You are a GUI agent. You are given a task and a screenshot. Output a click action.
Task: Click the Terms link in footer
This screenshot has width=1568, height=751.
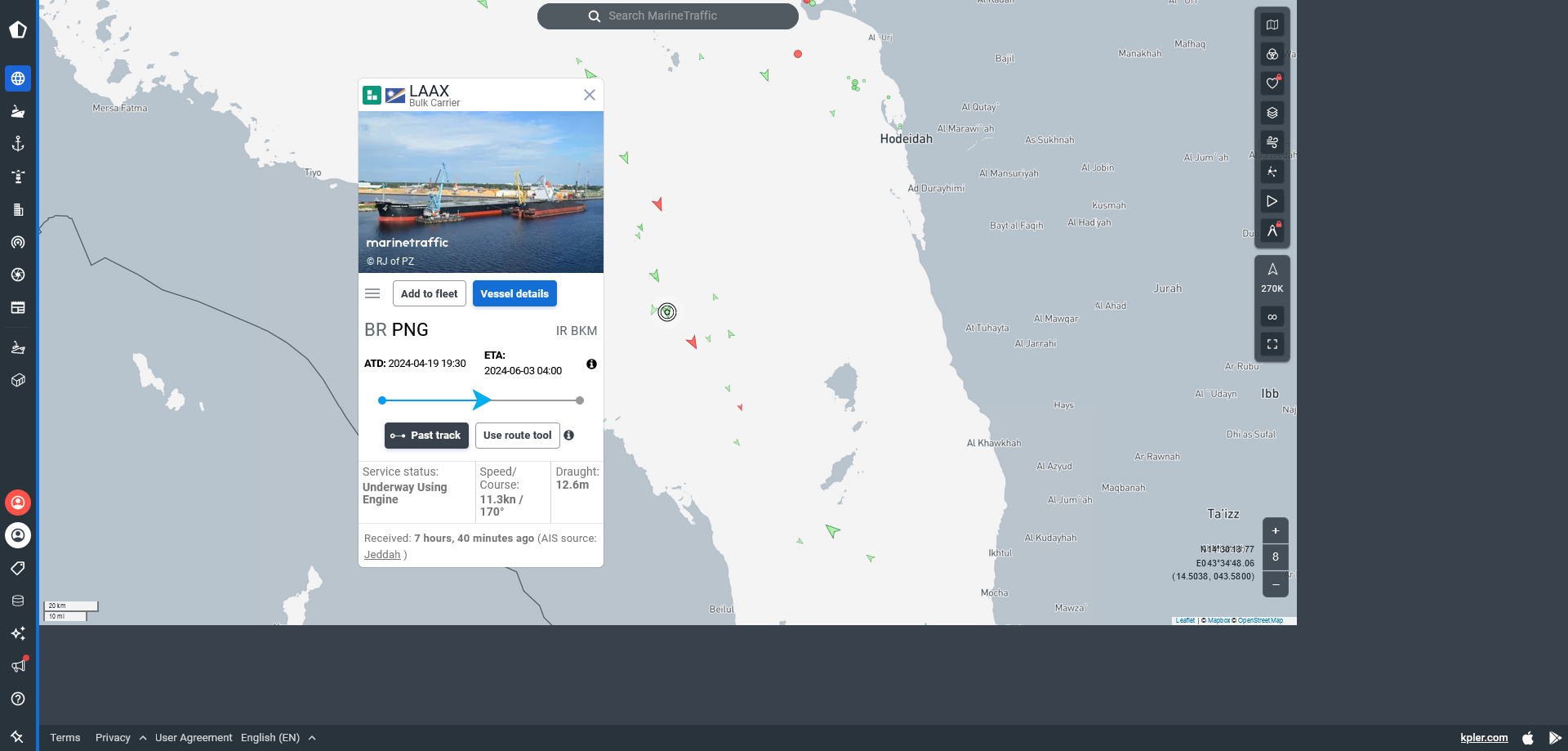[65, 737]
